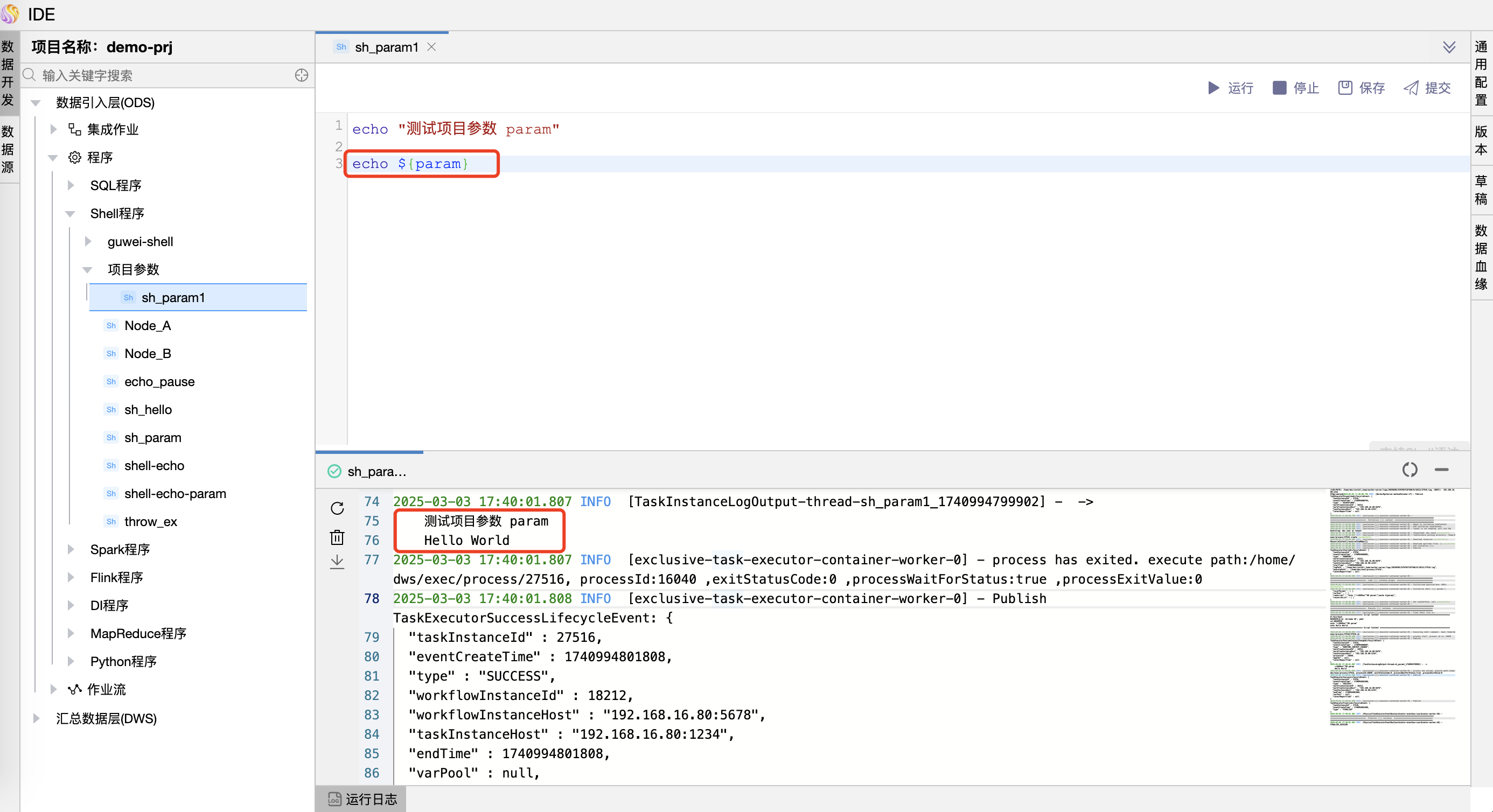Open the 数据源 side tab
The width and height of the screenshot is (1493, 812).
tap(8, 149)
